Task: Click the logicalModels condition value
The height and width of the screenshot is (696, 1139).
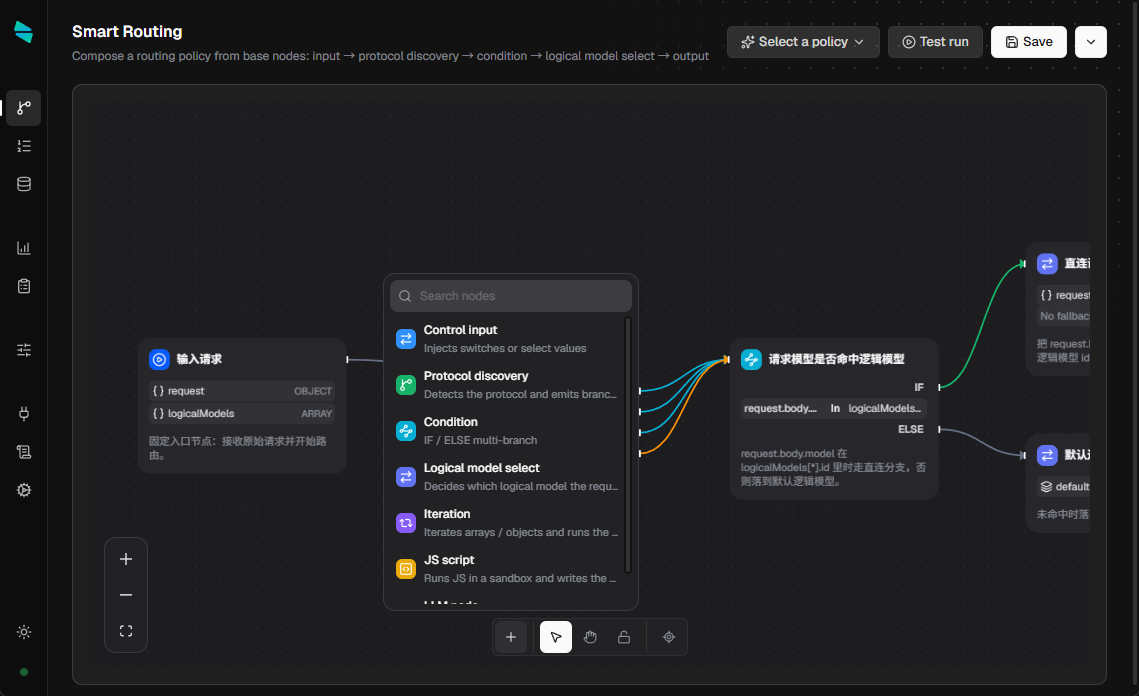Action: (885, 408)
